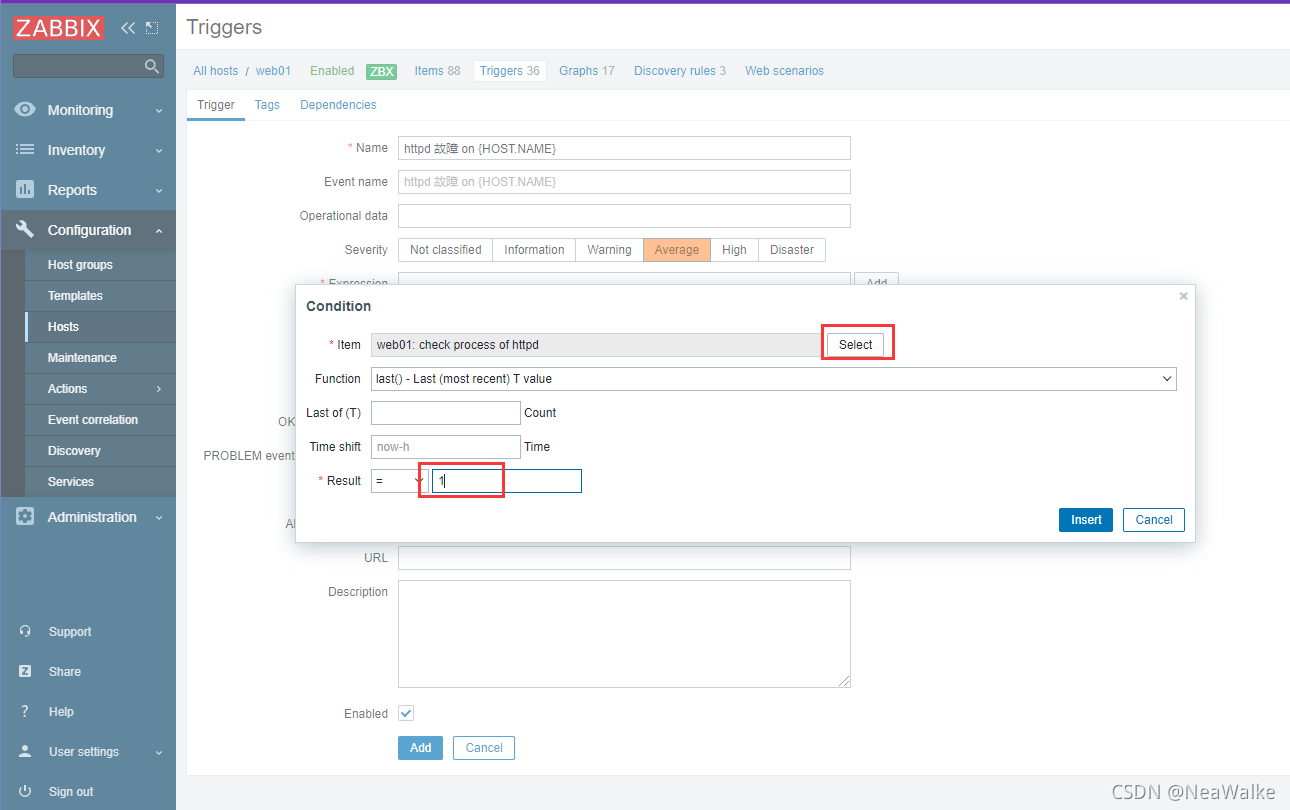Image resolution: width=1290 pixels, height=810 pixels.
Task: Switch to the Dependencies tab
Action: pyautogui.click(x=338, y=105)
